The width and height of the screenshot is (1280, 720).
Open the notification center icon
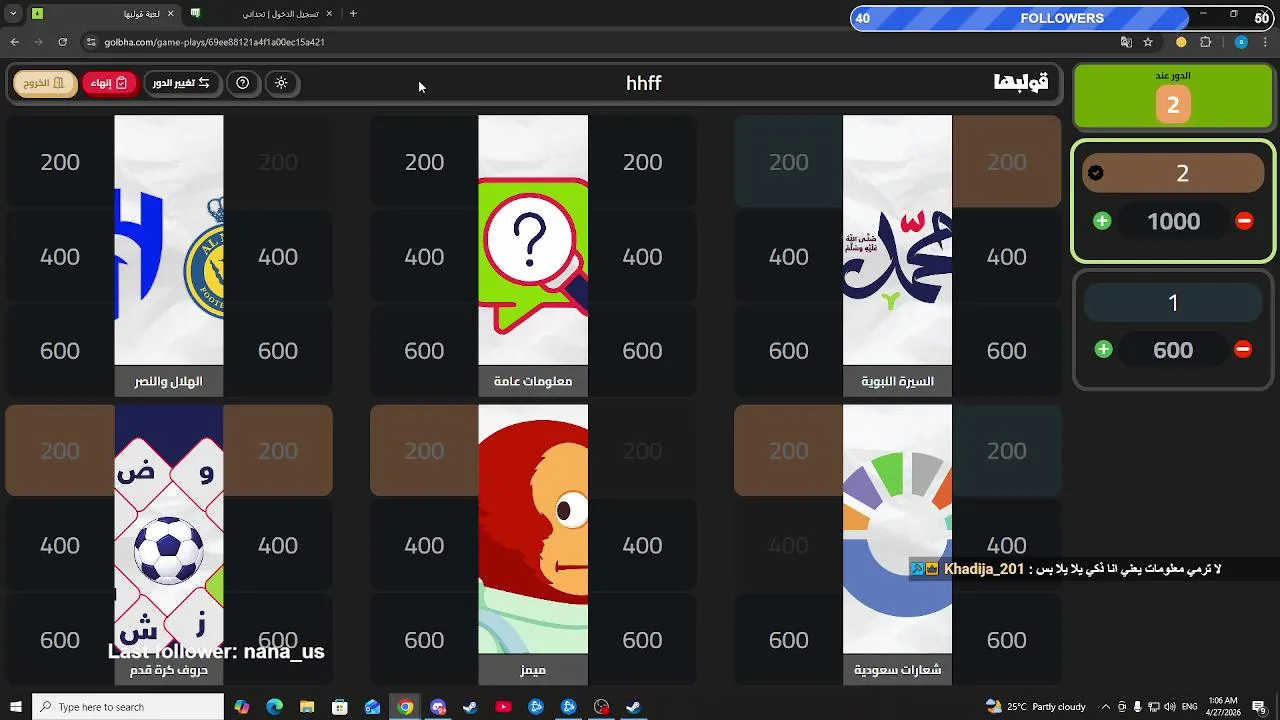click(1260, 707)
